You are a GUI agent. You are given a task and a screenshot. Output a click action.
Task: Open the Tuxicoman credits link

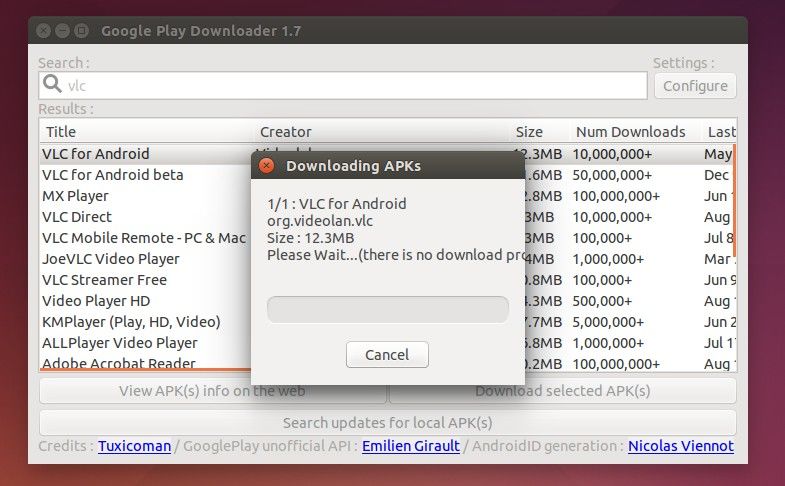coord(134,446)
